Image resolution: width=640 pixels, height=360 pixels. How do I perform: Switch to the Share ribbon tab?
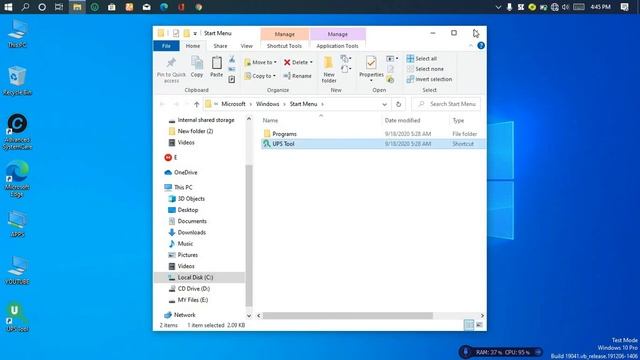(x=220, y=46)
